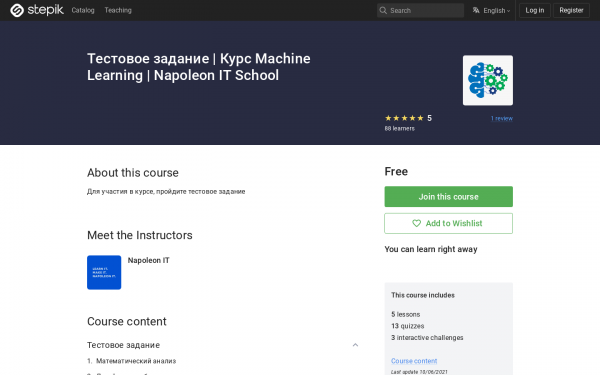Viewport: 600px width, 375px height.
Task: Follow the Course content link
Action: (414, 361)
